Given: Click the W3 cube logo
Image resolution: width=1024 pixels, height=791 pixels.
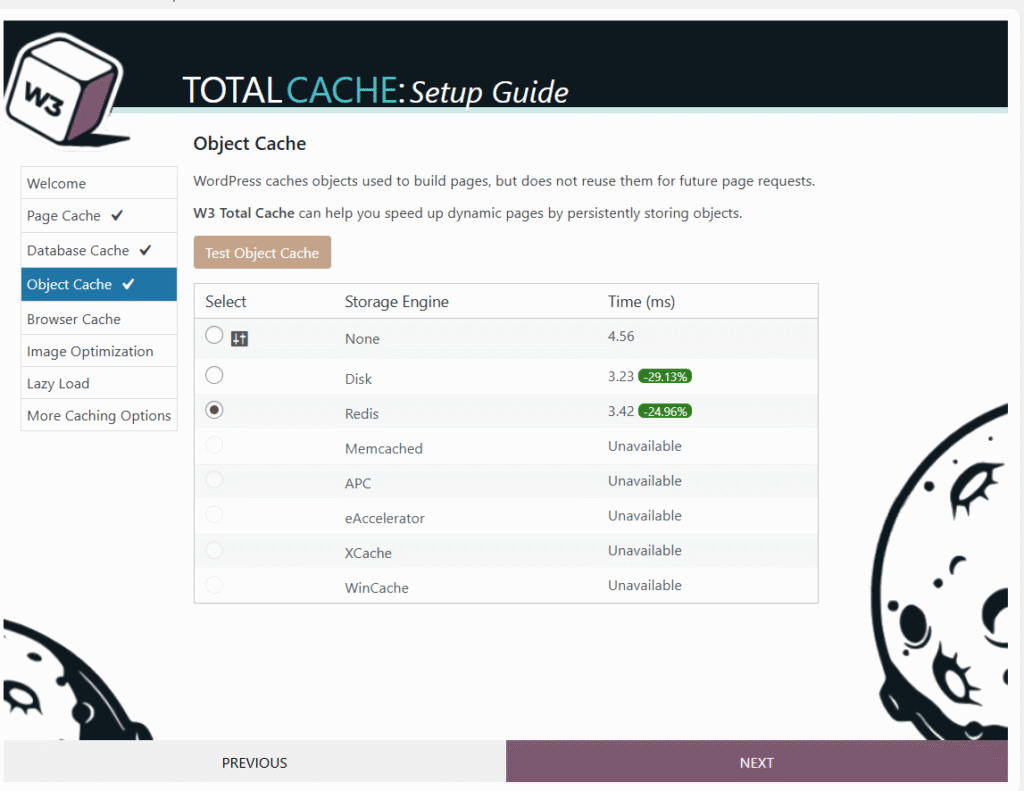Looking at the screenshot, I should (x=65, y=90).
